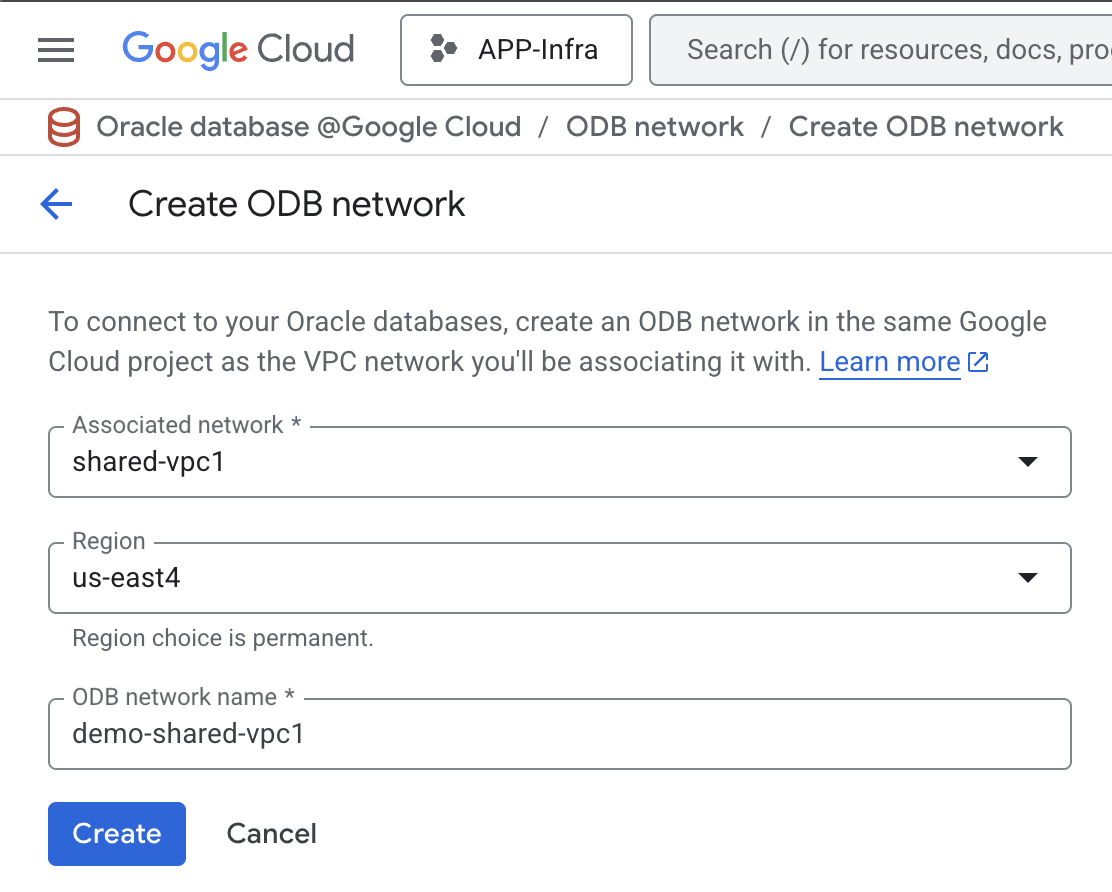Navigate to ODB network via breadcrumb
This screenshot has height=892, width=1112.
point(654,127)
